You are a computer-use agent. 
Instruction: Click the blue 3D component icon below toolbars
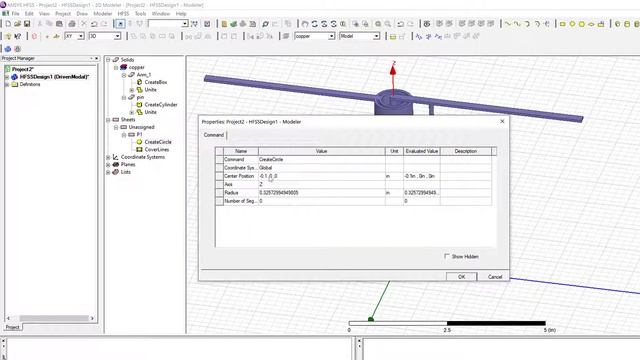pos(8,49)
